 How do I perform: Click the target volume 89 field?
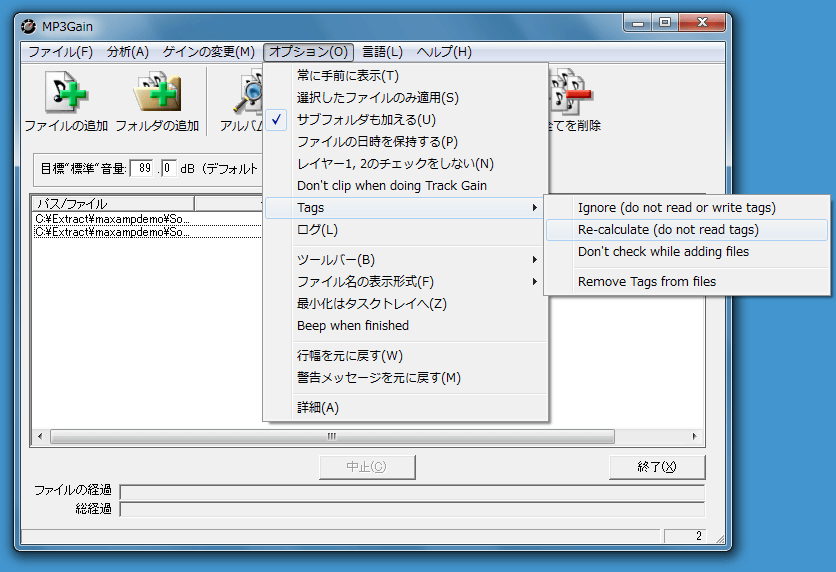pyautogui.click(x=142, y=168)
